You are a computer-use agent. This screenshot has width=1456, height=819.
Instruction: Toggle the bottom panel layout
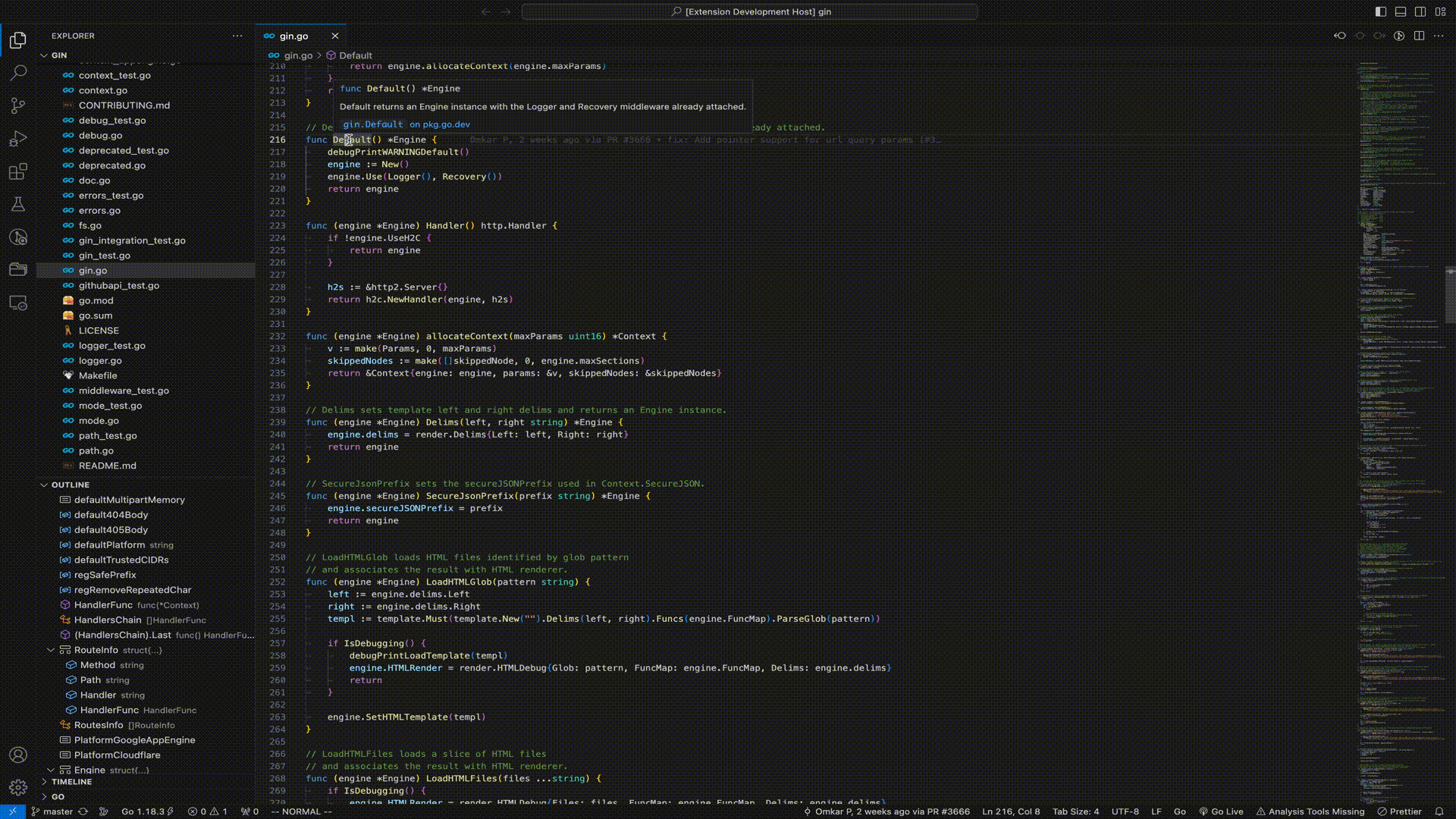pos(1400,11)
